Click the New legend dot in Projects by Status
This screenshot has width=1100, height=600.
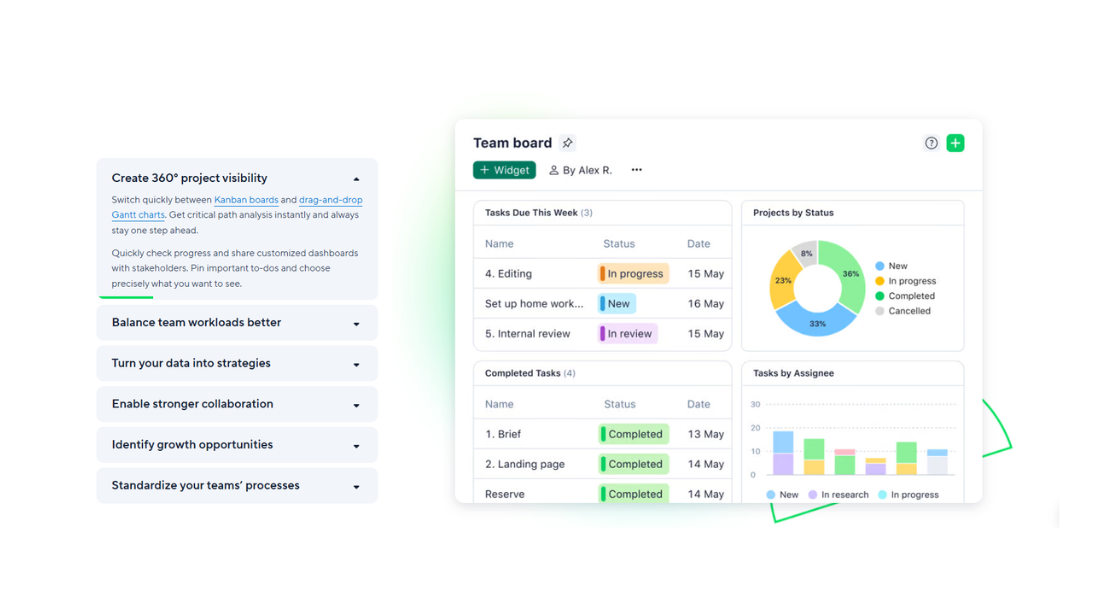(880, 266)
